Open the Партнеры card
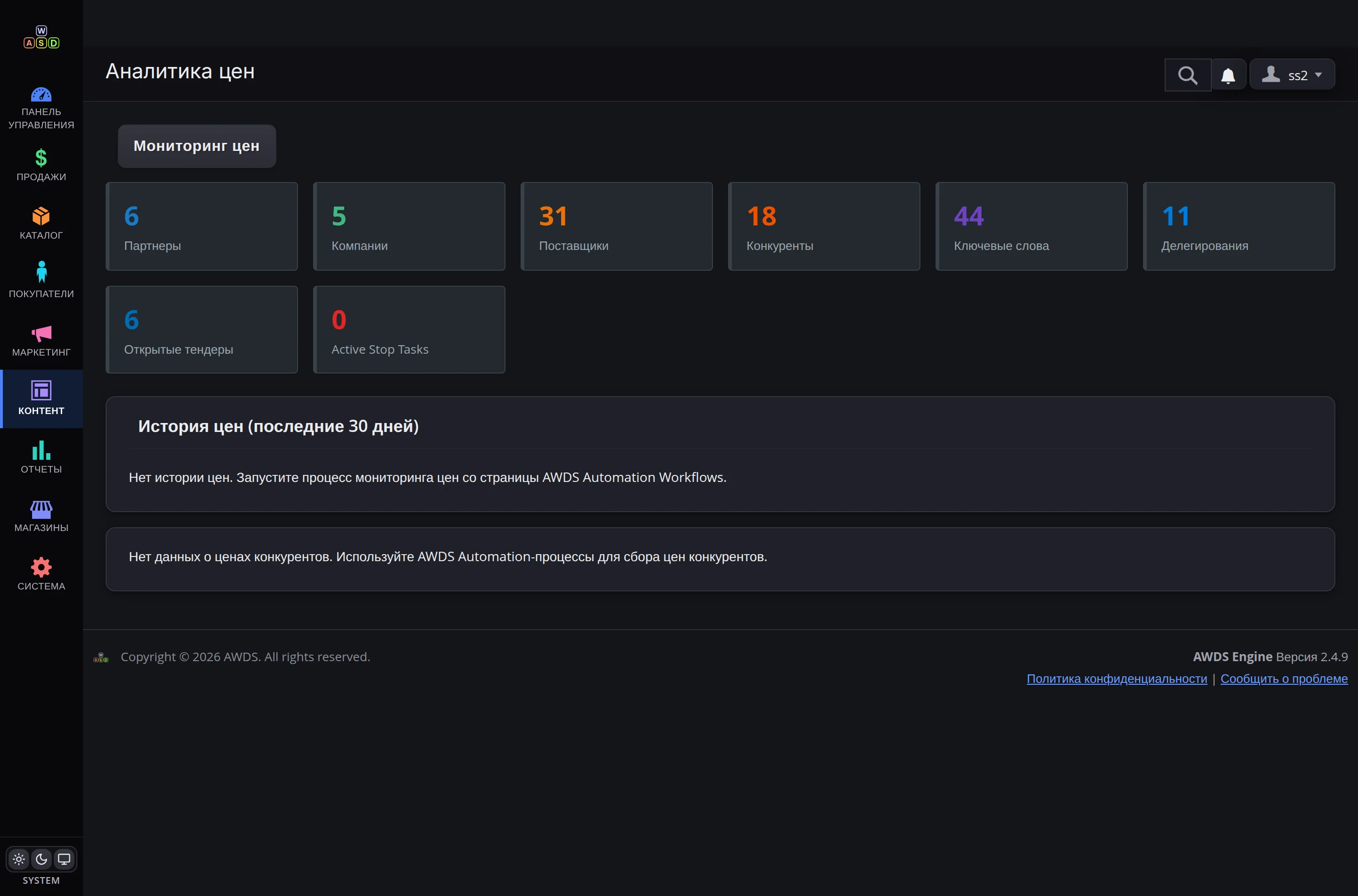Screen dimensions: 1358x896 (x=202, y=226)
